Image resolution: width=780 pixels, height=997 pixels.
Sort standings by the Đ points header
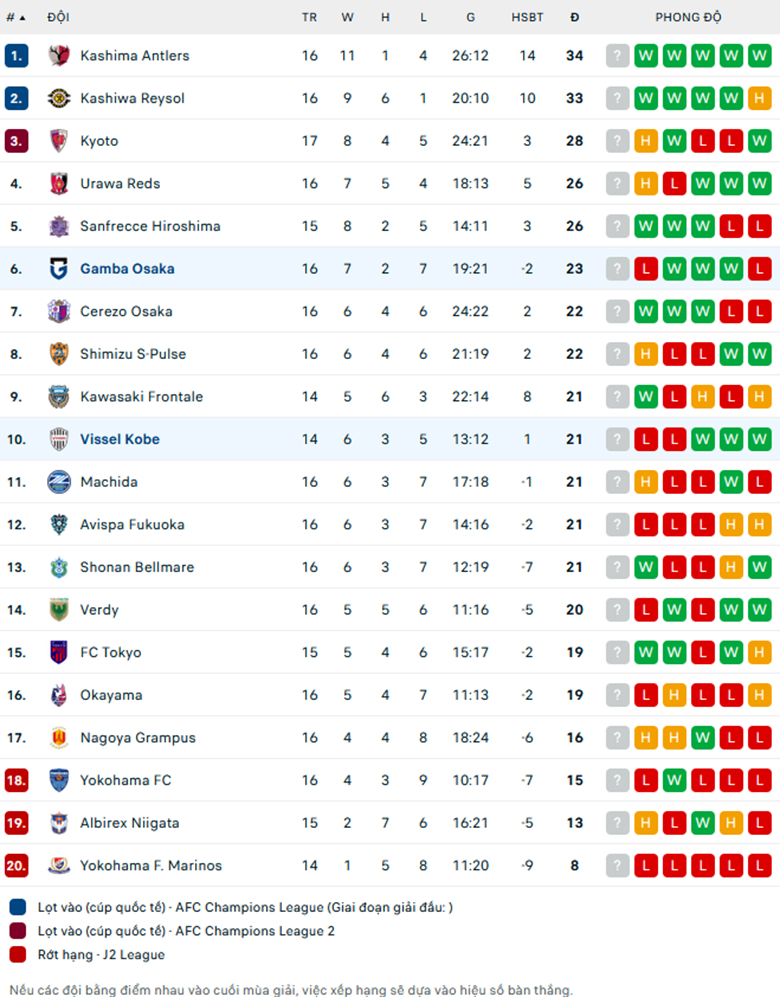(575, 17)
